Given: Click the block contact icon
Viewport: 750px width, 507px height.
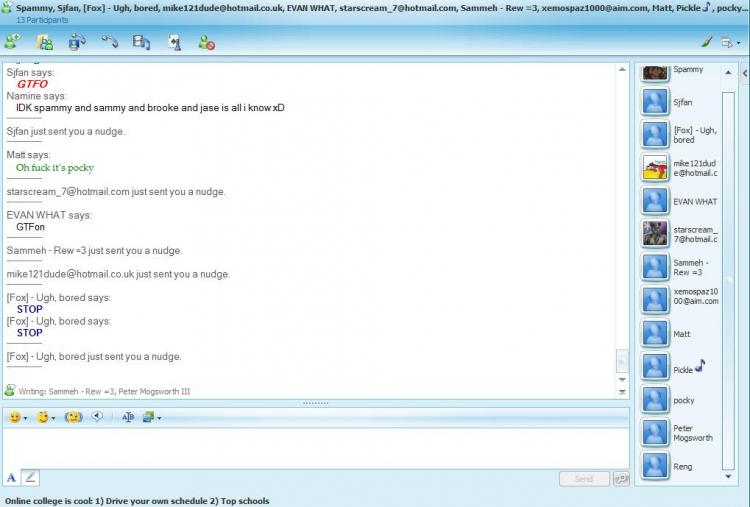Looking at the screenshot, I should [x=207, y=42].
